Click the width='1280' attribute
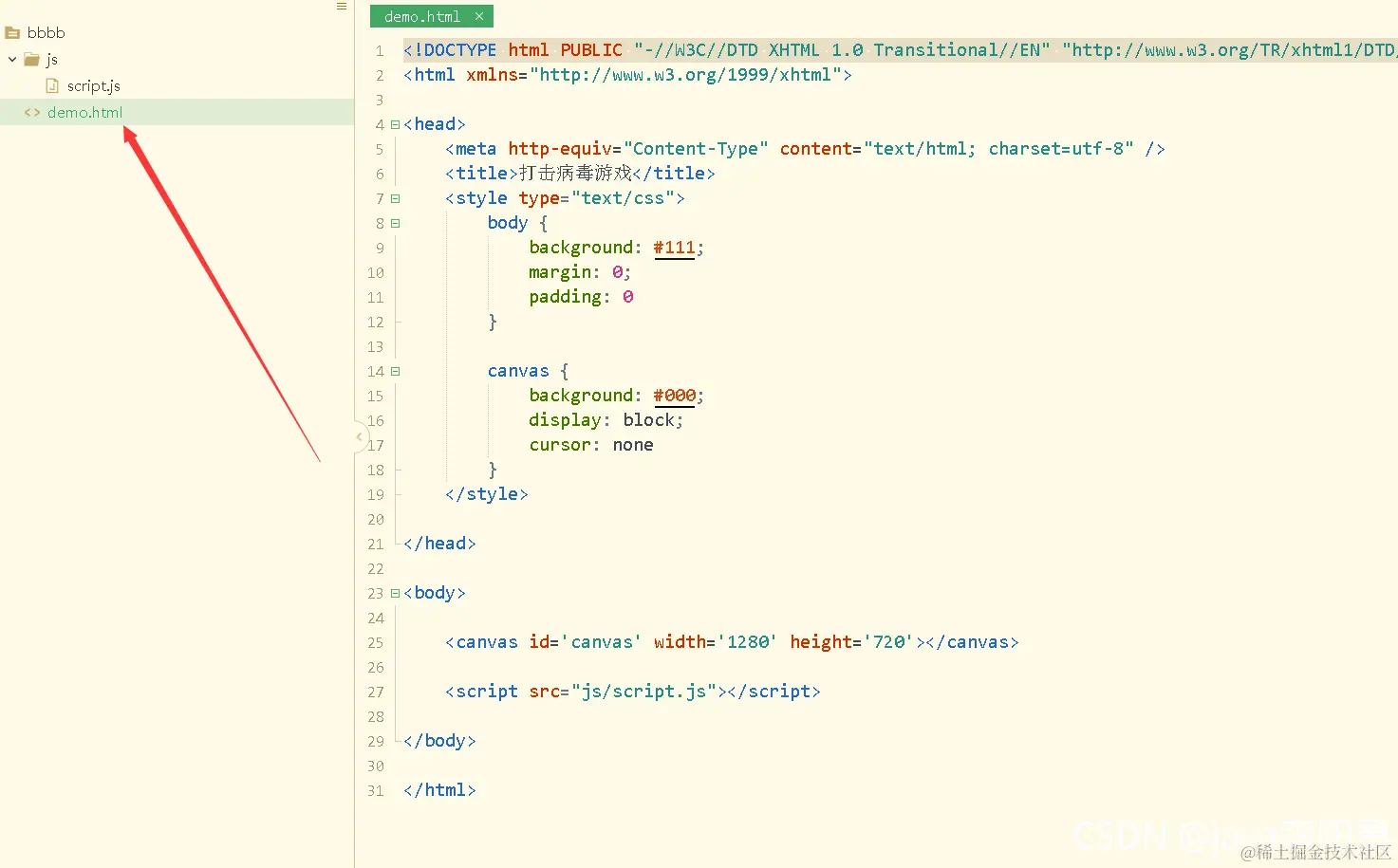This screenshot has width=1398, height=868. [x=716, y=642]
